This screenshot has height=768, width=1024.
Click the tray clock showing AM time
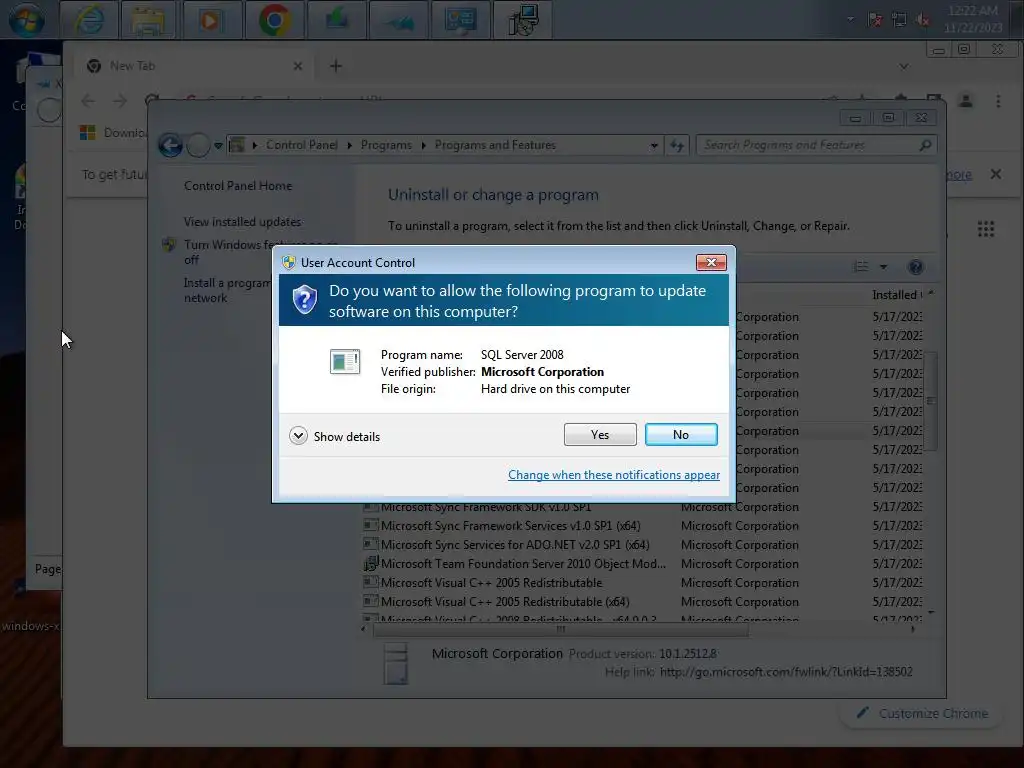(972, 19)
